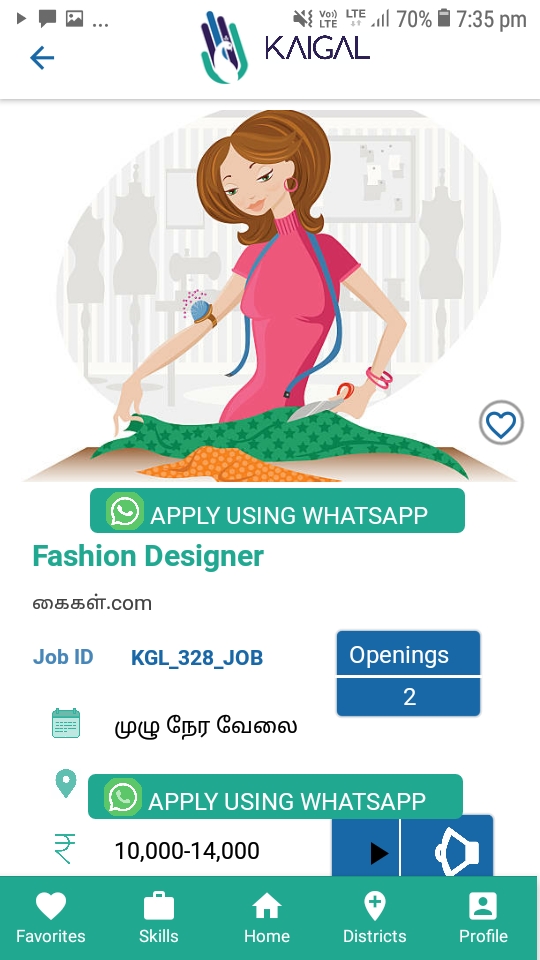Tap the Fashion Designer illustration
This screenshot has width=540, height=960.
[270, 296]
